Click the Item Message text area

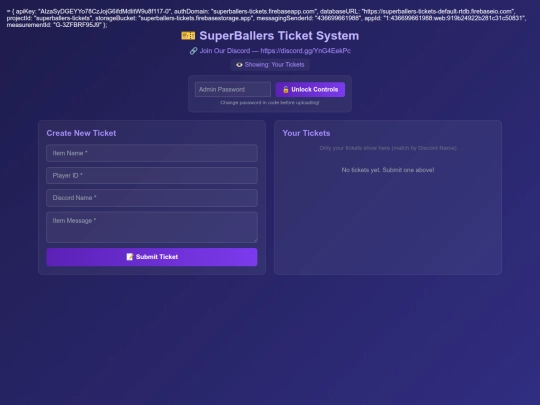[x=152, y=227]
